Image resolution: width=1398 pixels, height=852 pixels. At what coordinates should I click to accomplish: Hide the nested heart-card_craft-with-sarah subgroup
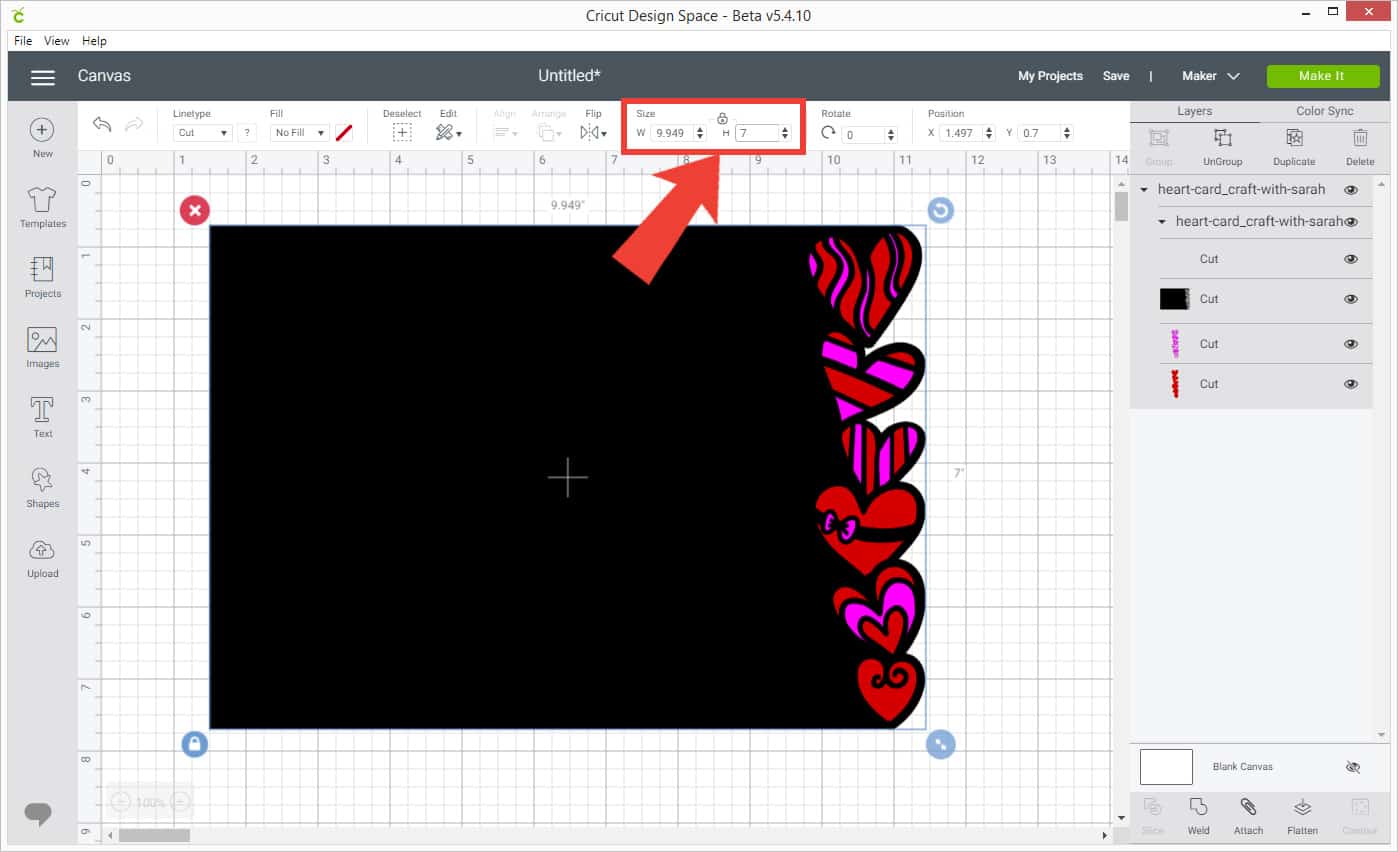click(1351, 222)
